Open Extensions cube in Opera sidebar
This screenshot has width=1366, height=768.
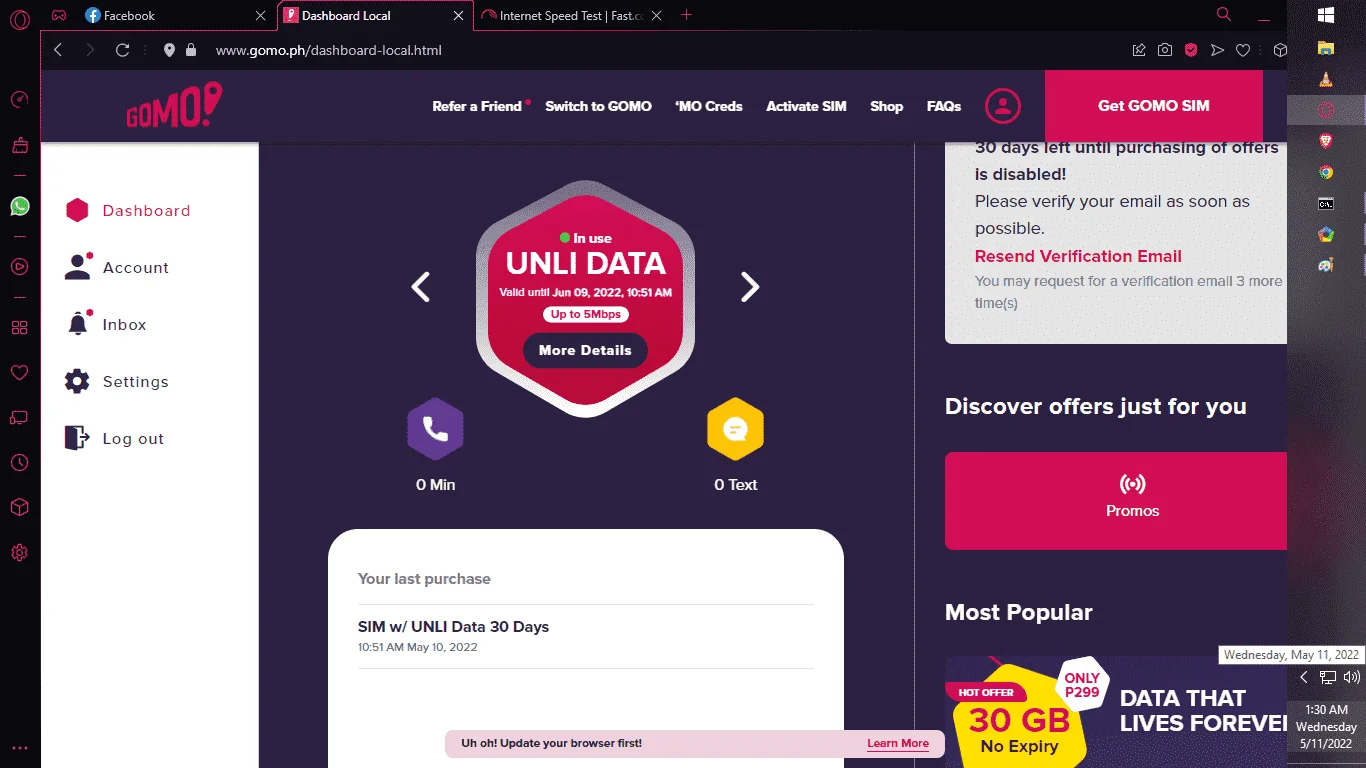19,508
